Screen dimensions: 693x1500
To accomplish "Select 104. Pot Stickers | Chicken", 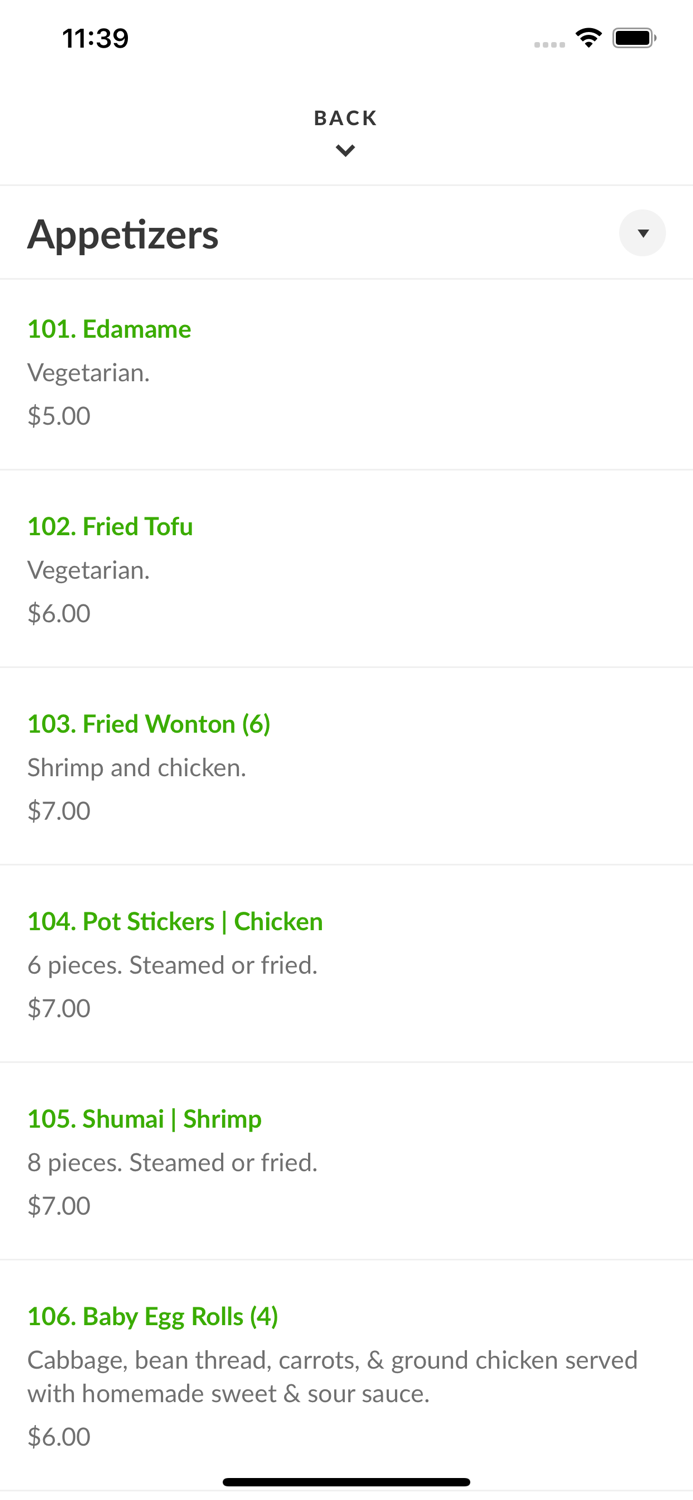I will pyautogui.click(x=175, y=921).
